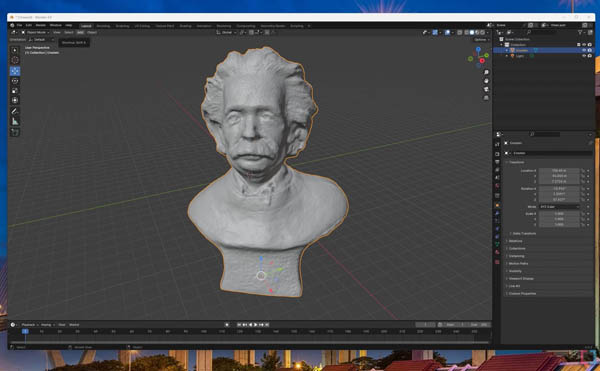This screenshot has height=371, width=600.
Task: Select the Annotate tool
Action: [x=15, y=111]
